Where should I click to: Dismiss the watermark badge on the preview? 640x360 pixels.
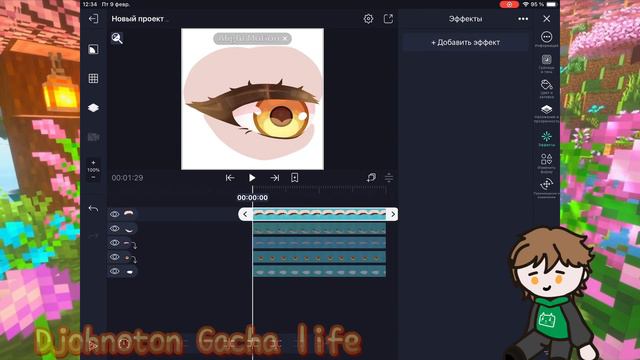coord(285,38)
